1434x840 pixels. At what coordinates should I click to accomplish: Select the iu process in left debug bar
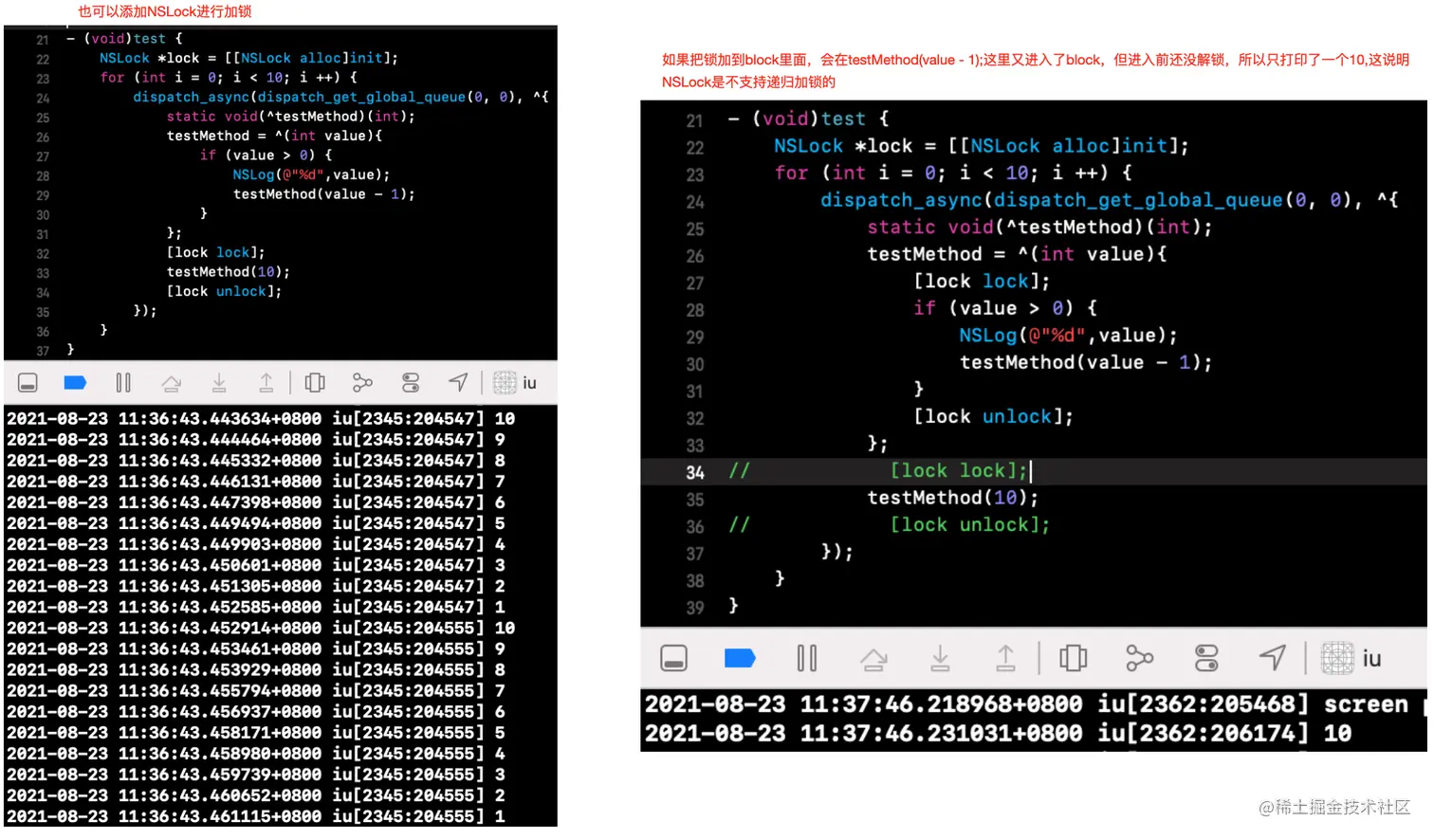(x=516, y=383)
